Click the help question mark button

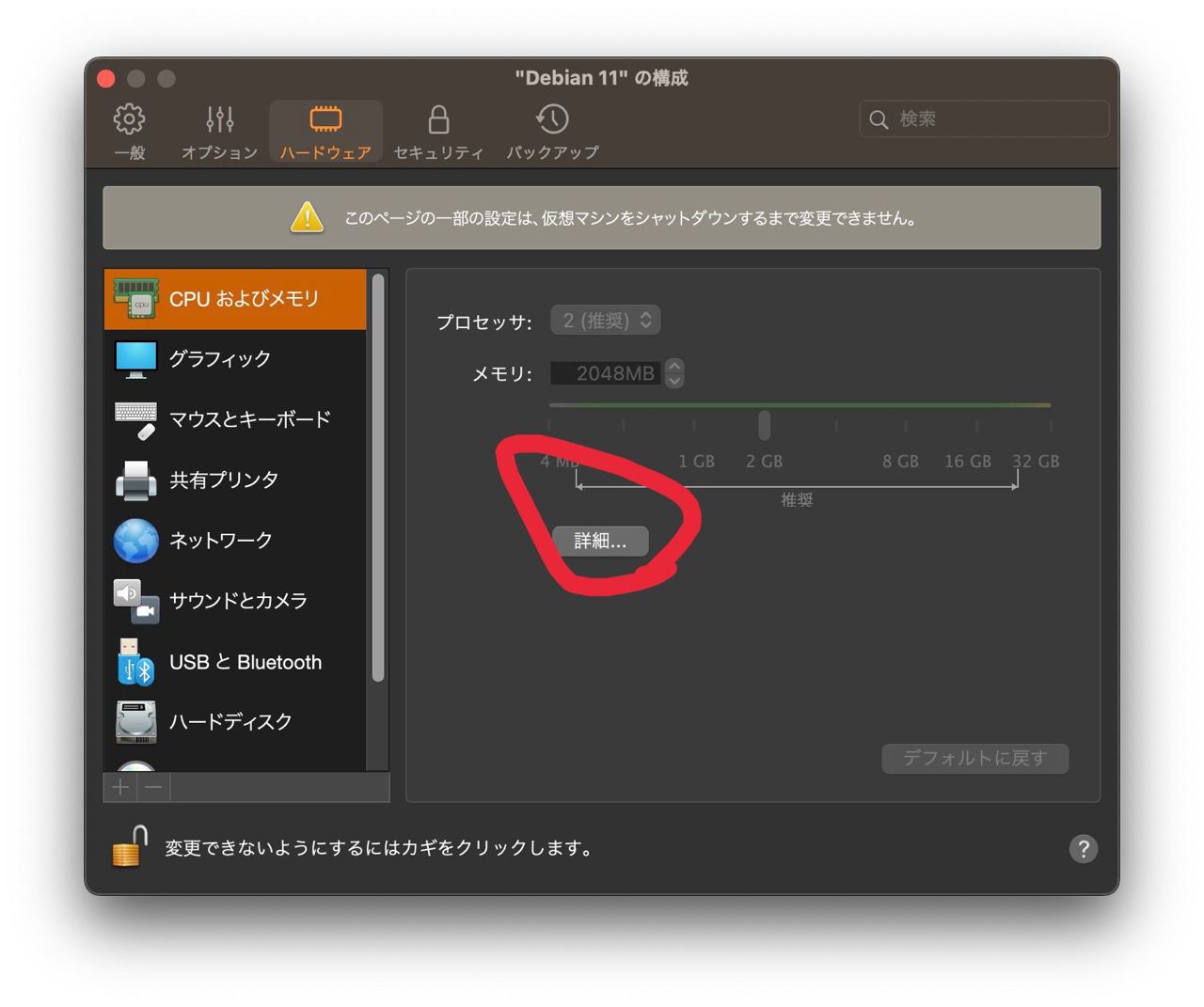(1084, 849)
